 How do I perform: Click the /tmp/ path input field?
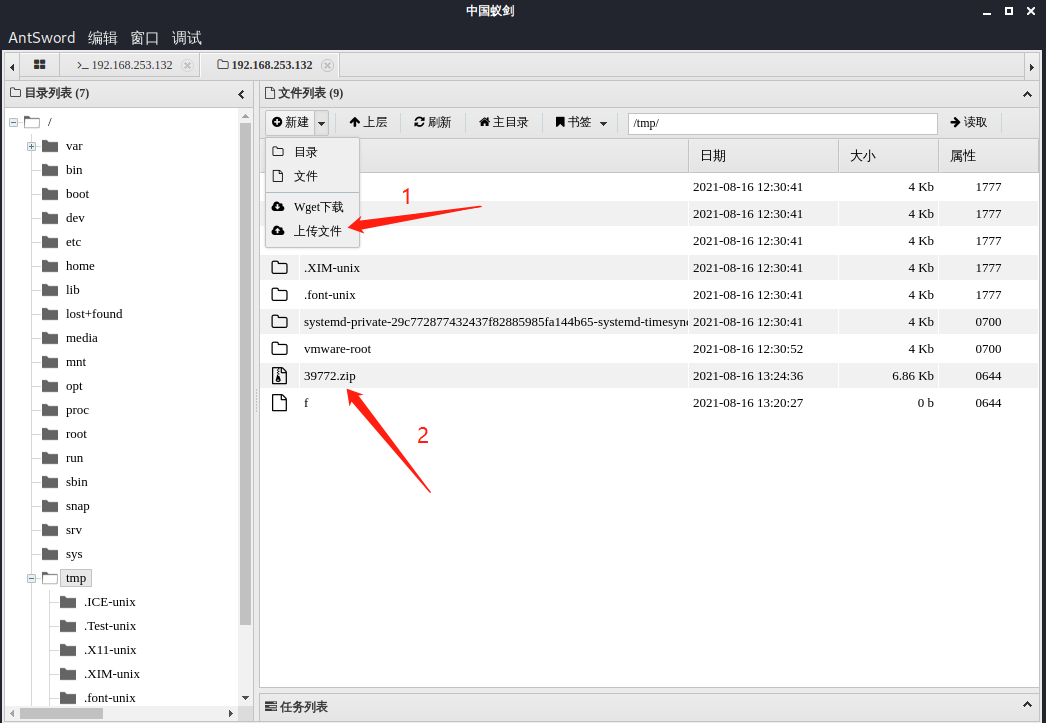[782, 123]
